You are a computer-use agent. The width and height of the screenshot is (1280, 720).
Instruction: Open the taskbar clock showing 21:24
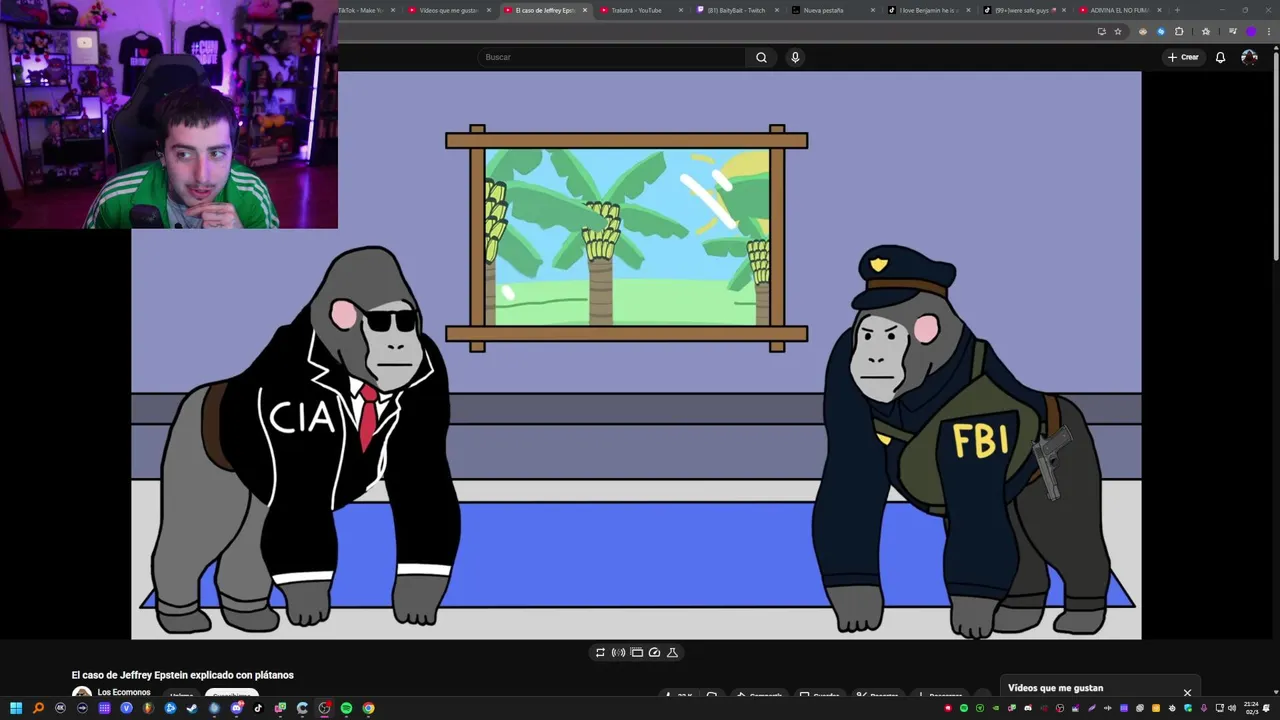1251,708
